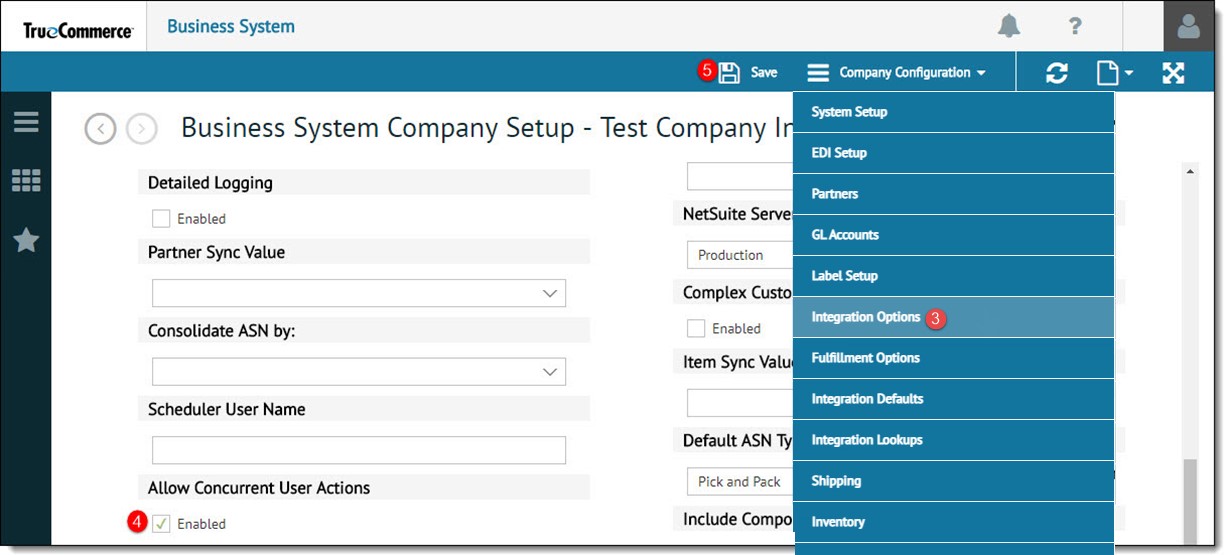Viewport: 1224px width, 555px height.
Task: Select System Setup menu item
Action: tap(954, 112)
